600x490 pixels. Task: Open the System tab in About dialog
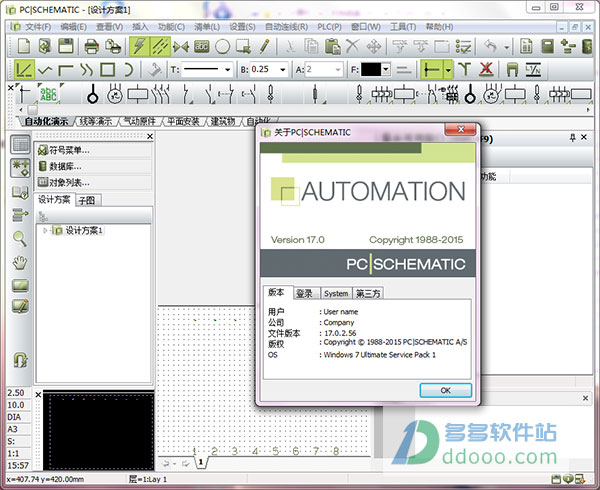[x=336, y=293]
